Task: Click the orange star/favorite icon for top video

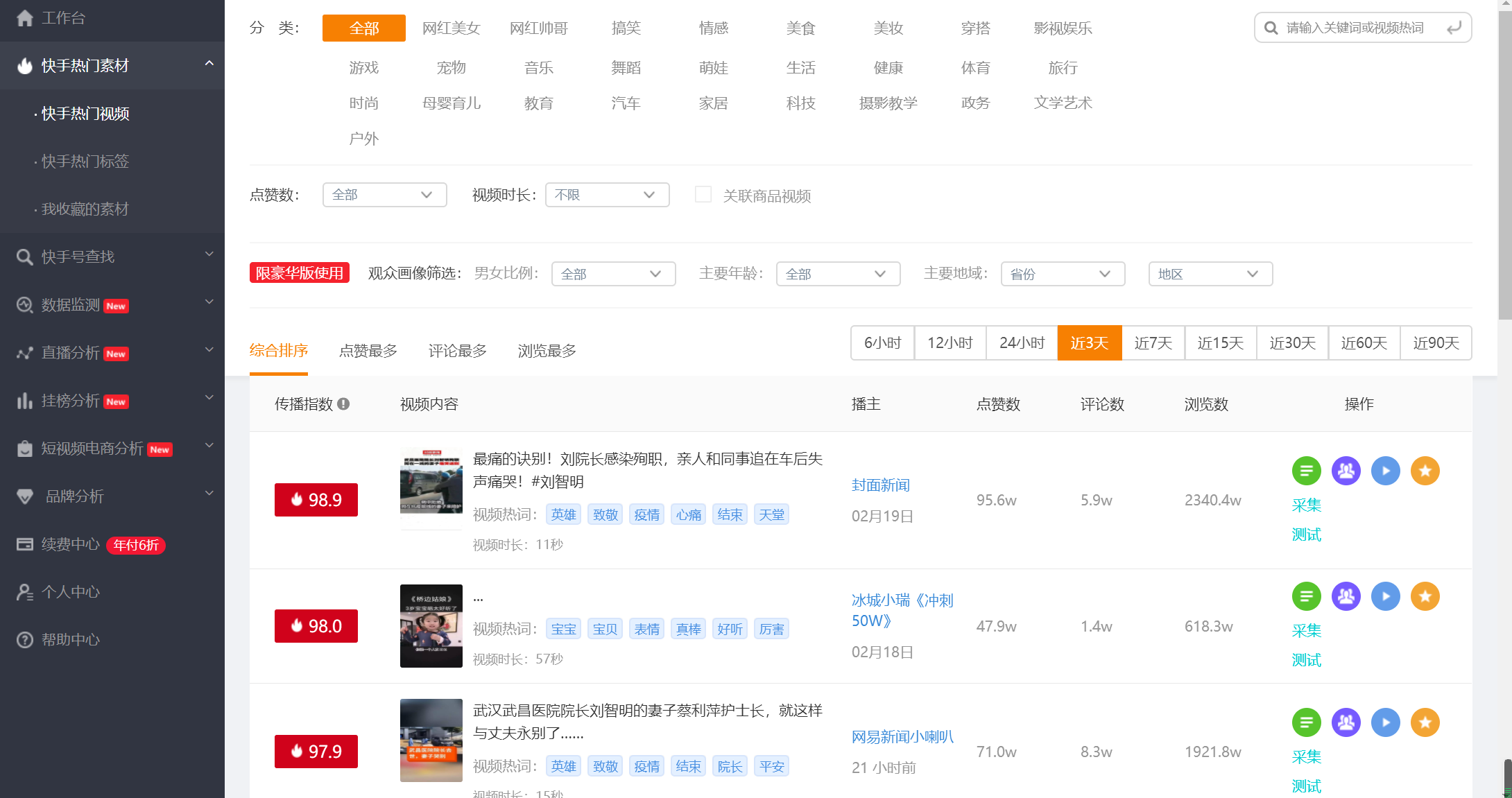Action: [1425, 470]
